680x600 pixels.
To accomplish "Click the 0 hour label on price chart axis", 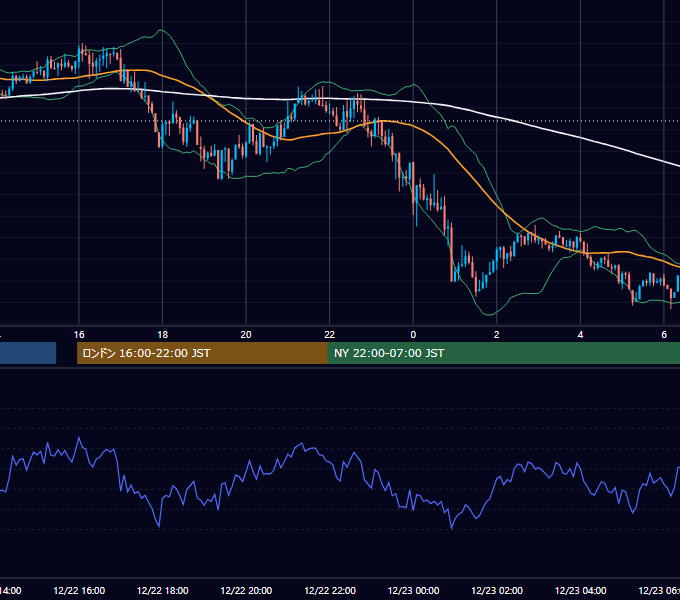I will coord(413,335).
